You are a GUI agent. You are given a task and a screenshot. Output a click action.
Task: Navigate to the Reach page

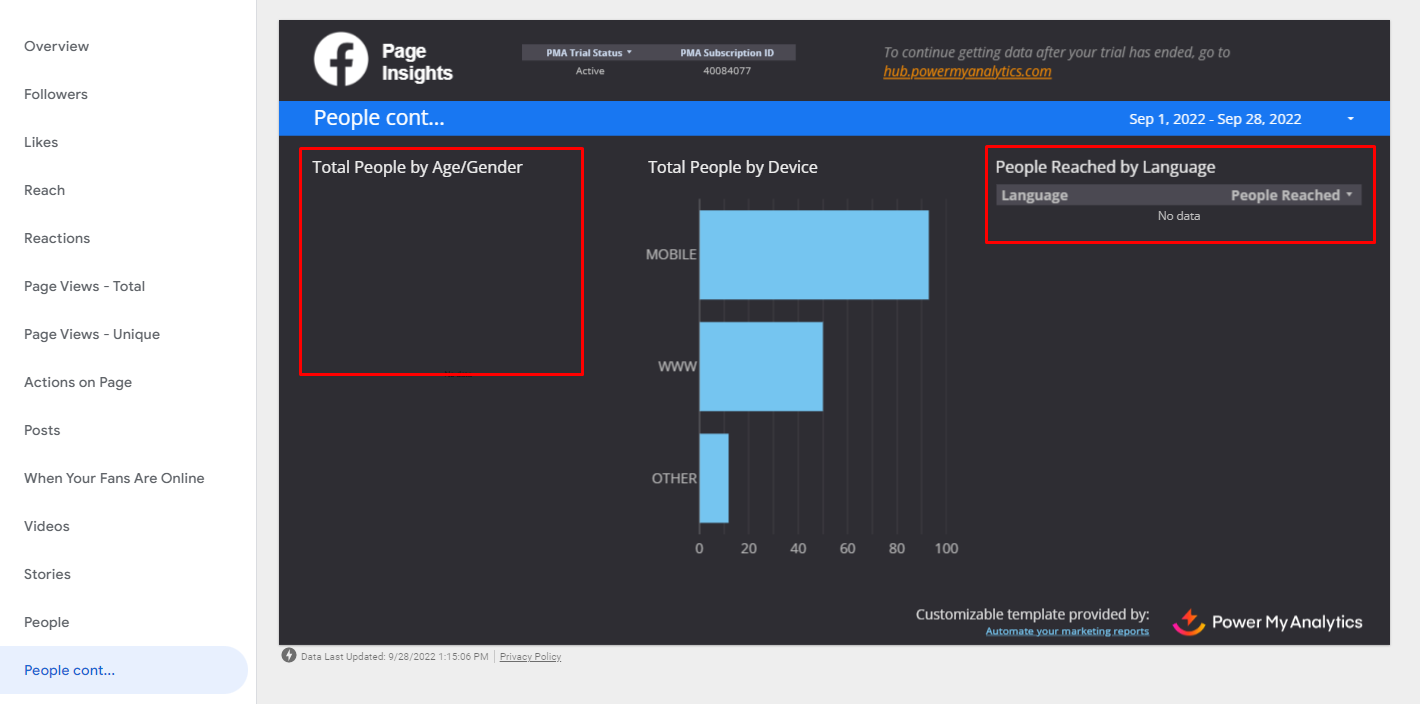[45, 190]
